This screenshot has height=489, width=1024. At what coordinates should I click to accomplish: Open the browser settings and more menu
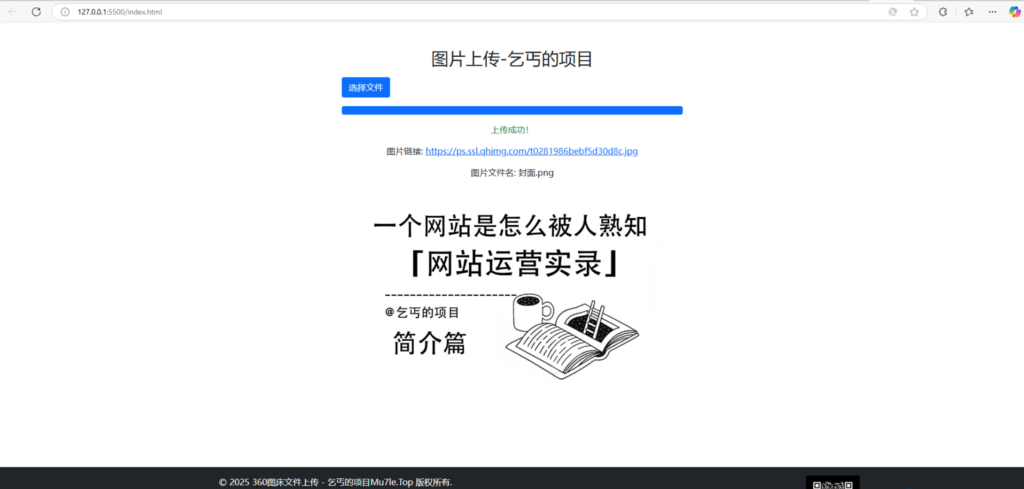992,12
